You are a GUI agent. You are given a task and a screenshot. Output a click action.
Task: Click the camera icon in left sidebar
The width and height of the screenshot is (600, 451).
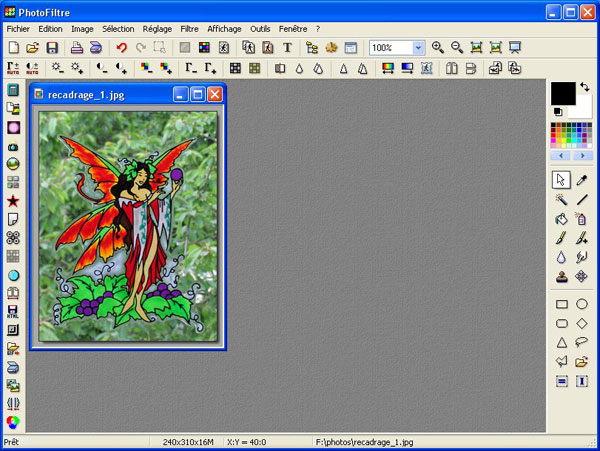(13, 147)
